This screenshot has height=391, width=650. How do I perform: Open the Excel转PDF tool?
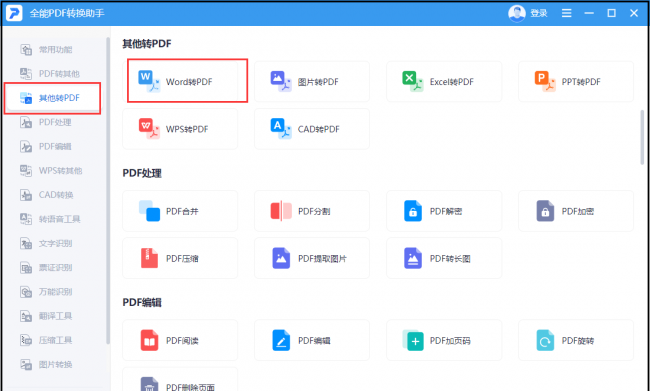pos(444,81)
